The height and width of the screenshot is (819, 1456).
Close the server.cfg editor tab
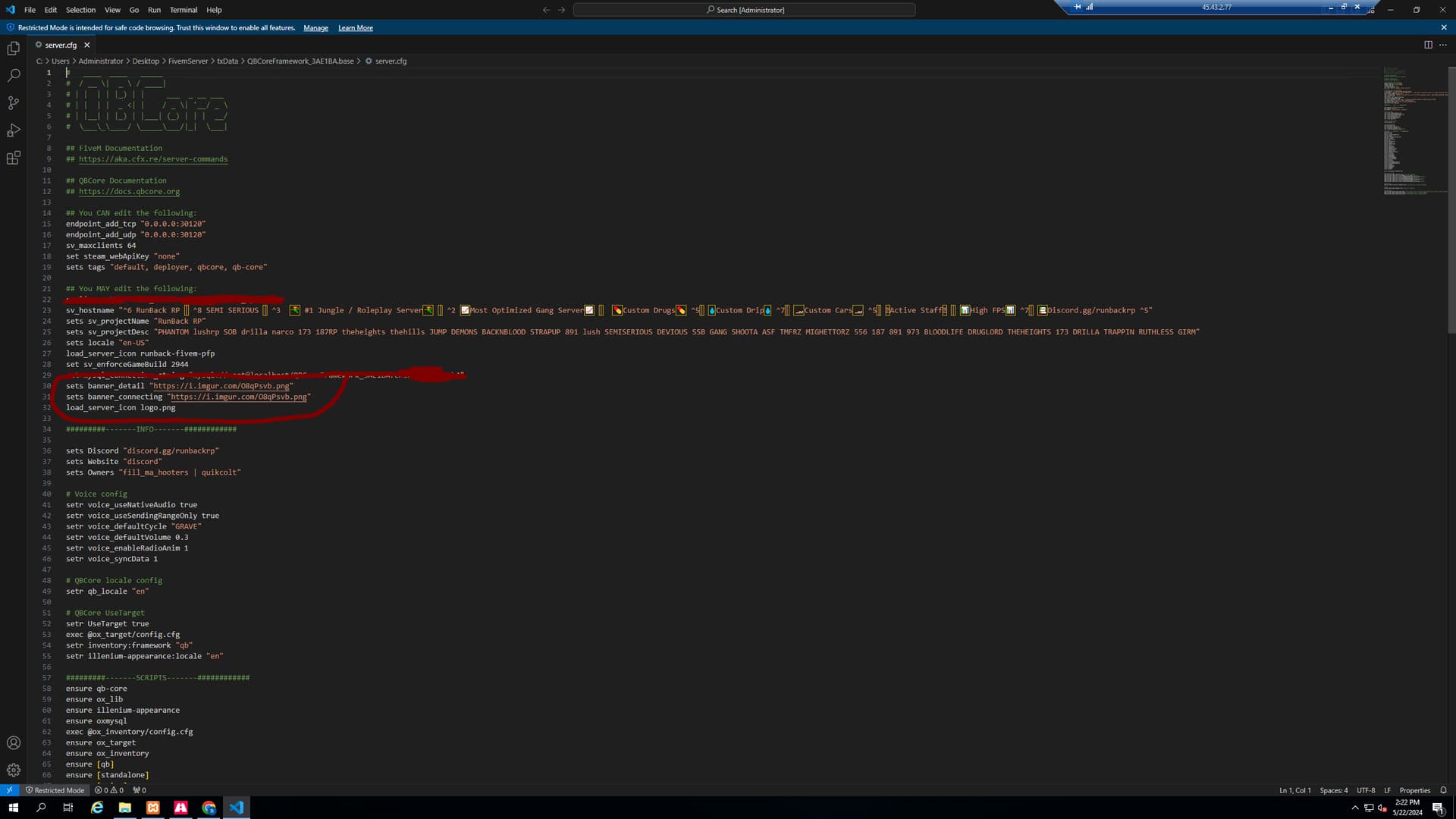click(x=87, y=45)
